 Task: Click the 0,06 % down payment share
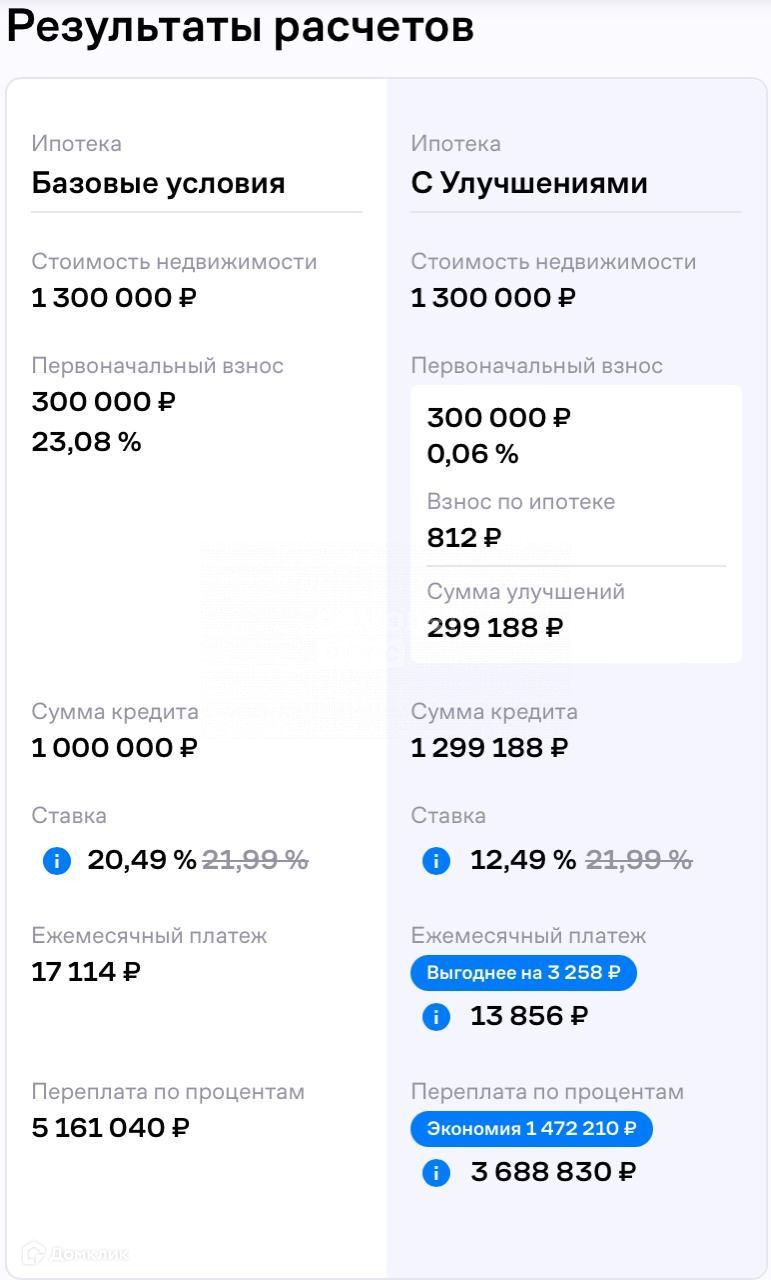click(472, 454)
